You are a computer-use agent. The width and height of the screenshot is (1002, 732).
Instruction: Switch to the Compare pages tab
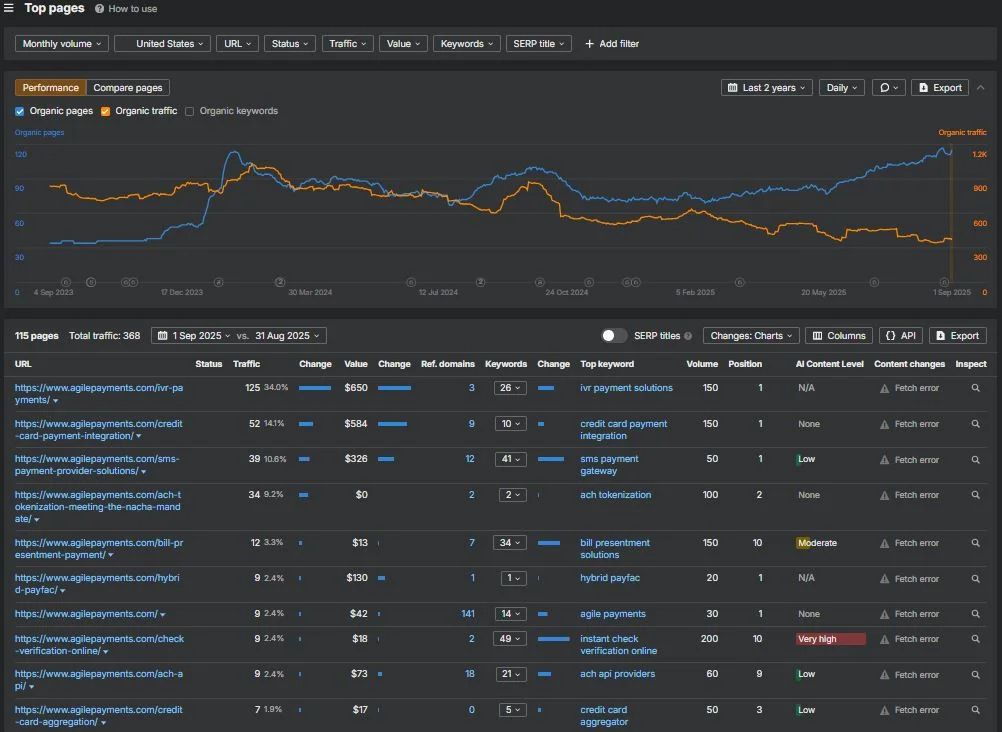128,88
